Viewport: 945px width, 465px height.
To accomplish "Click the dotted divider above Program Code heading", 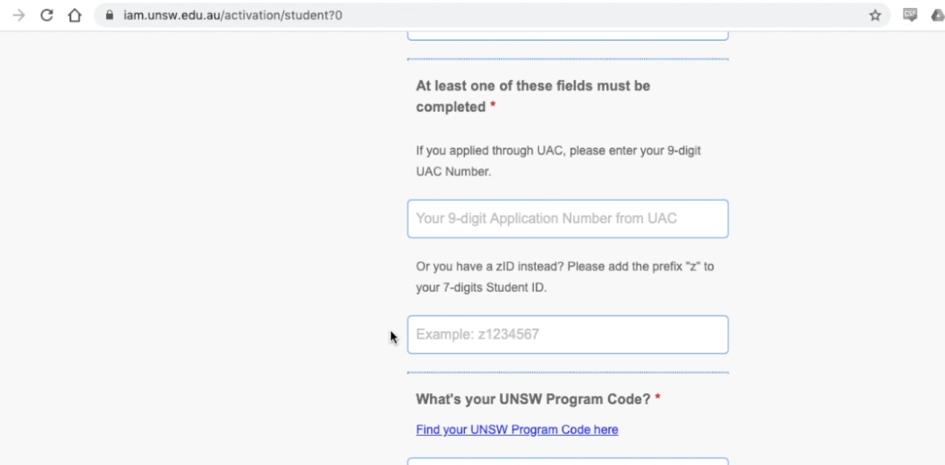I will click(567, 372).
